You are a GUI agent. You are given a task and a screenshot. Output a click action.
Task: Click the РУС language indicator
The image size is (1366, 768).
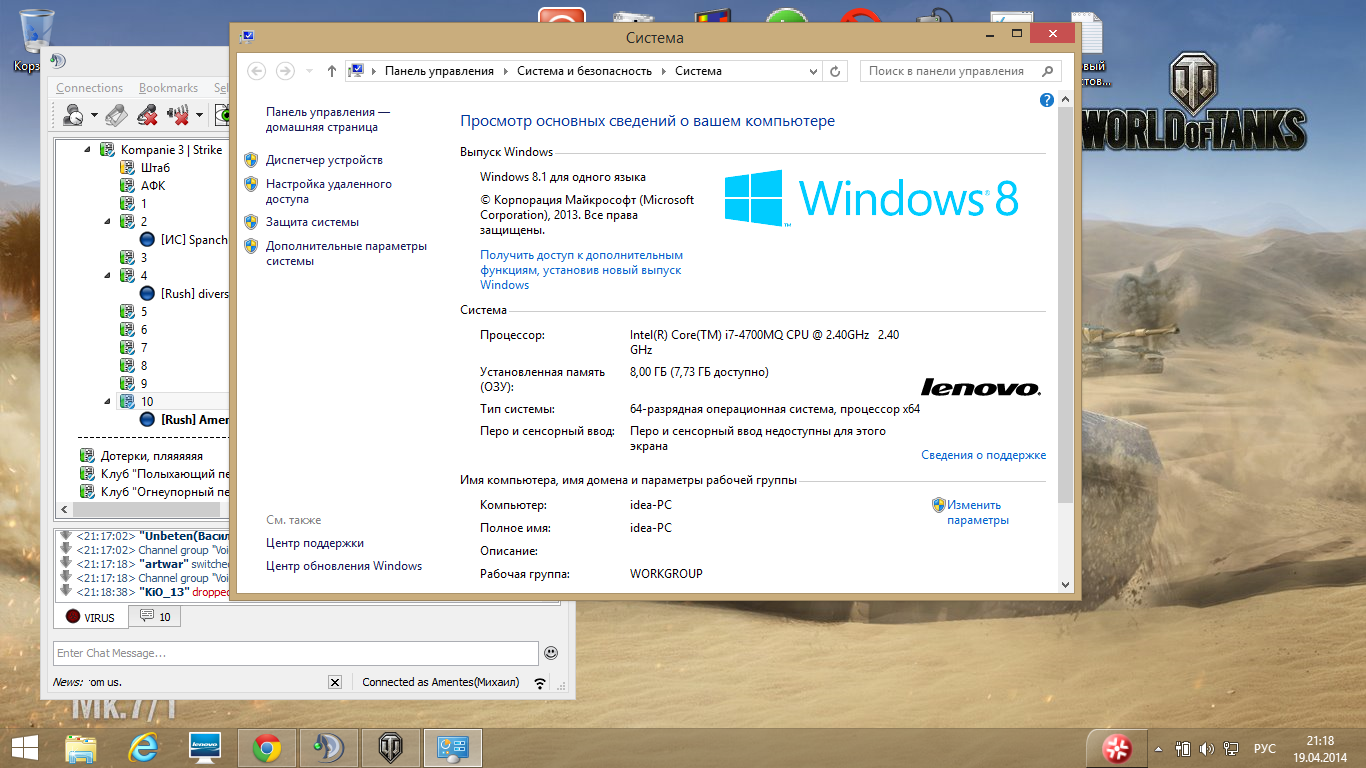(x=1264, y=748)
